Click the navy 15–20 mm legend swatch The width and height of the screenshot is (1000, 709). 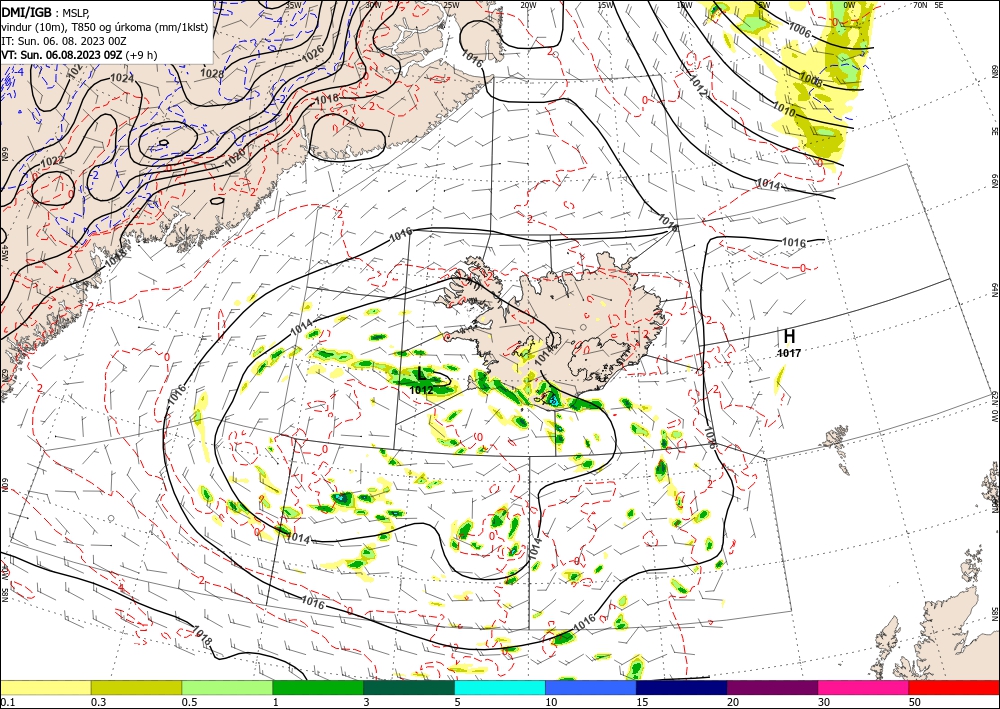point(682,687)
